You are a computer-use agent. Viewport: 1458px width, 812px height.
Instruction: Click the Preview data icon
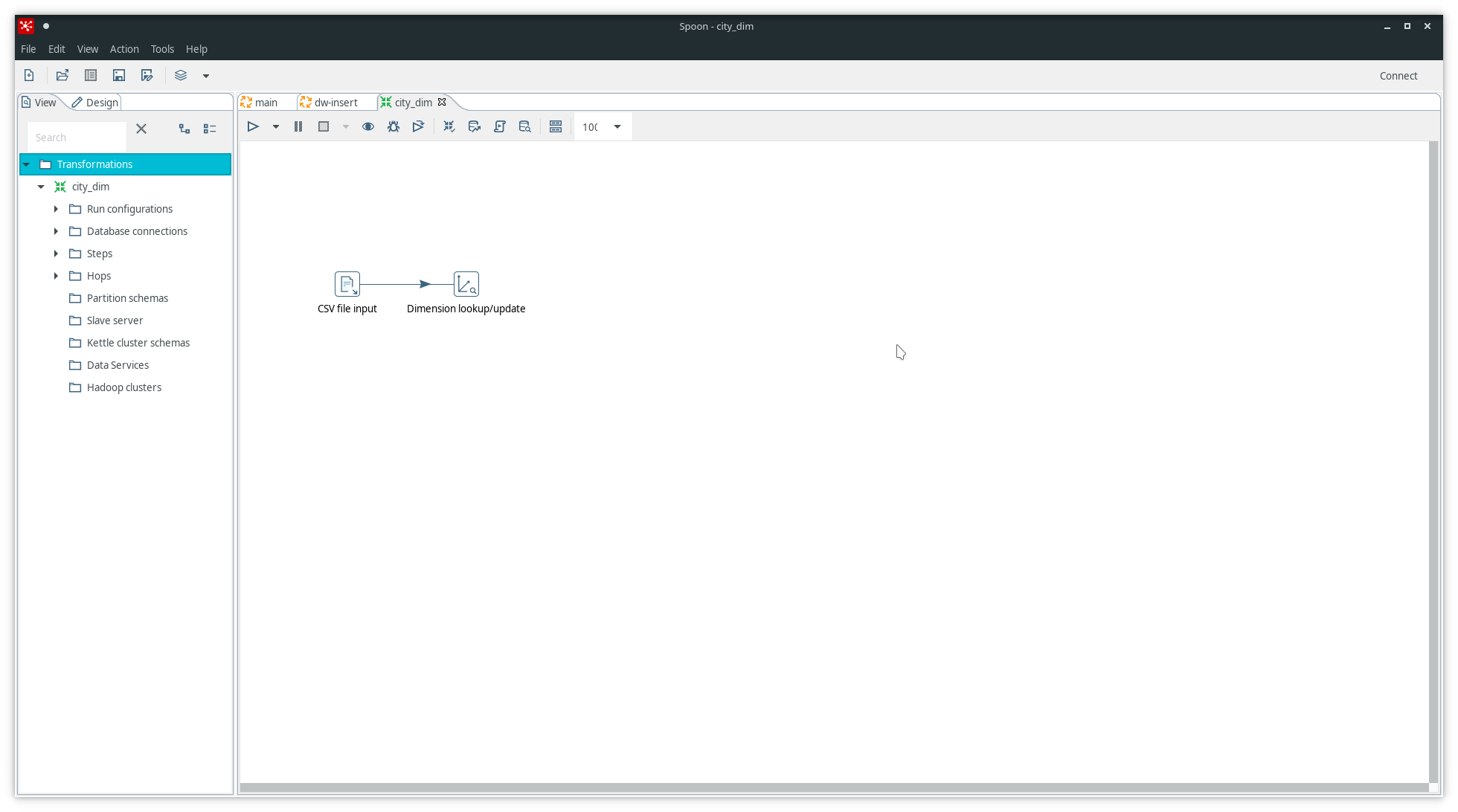(x=368, y=126)
